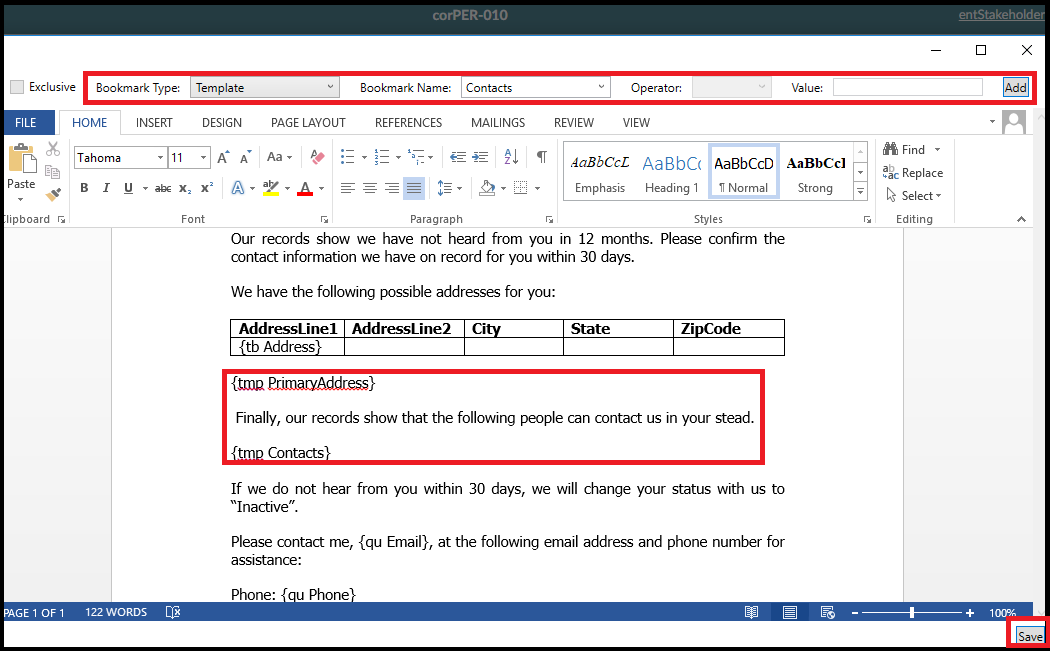Apply the Emphasis style
Viewport: 1050px width, 651px height.
[x=600, y=173]
